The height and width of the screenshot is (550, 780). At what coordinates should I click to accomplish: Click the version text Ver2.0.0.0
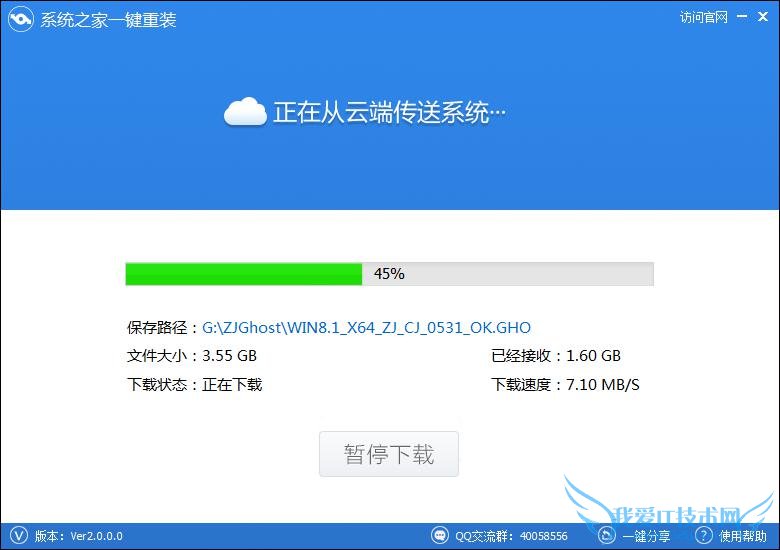pyautogui.click(x=97, y=536)
